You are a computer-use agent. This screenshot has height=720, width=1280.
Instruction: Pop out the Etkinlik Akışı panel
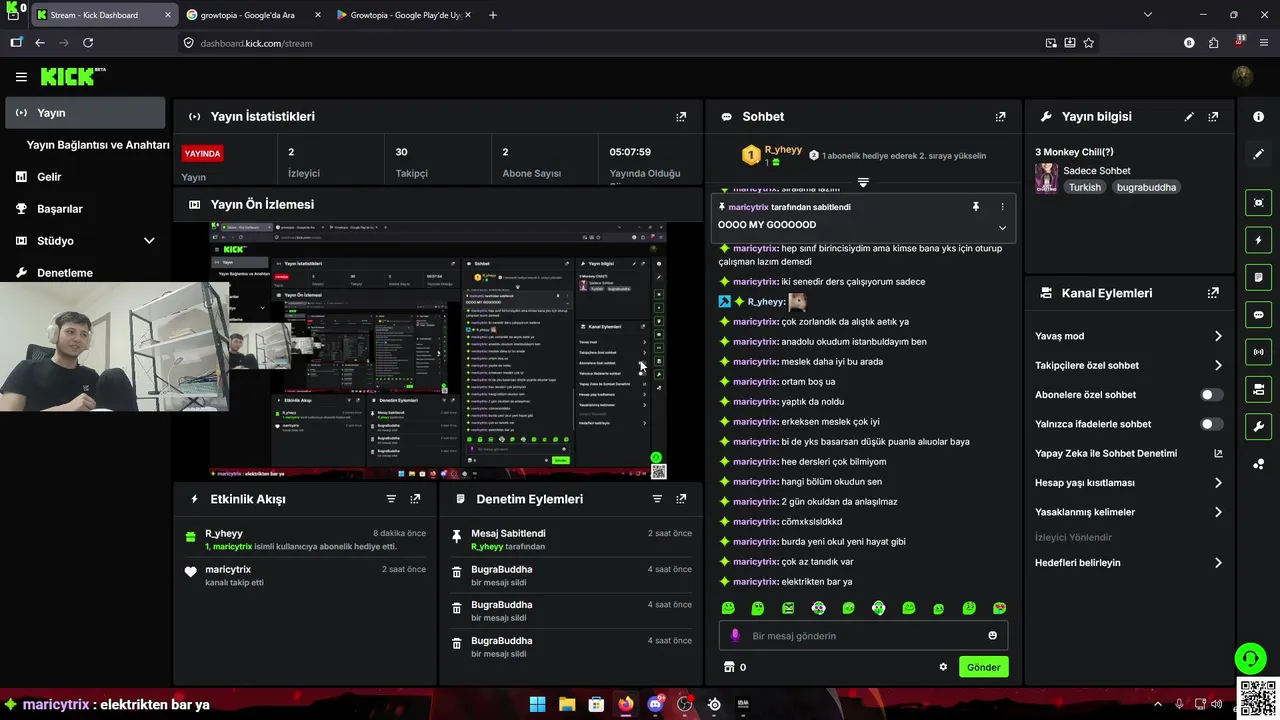(x=415, y=498)
